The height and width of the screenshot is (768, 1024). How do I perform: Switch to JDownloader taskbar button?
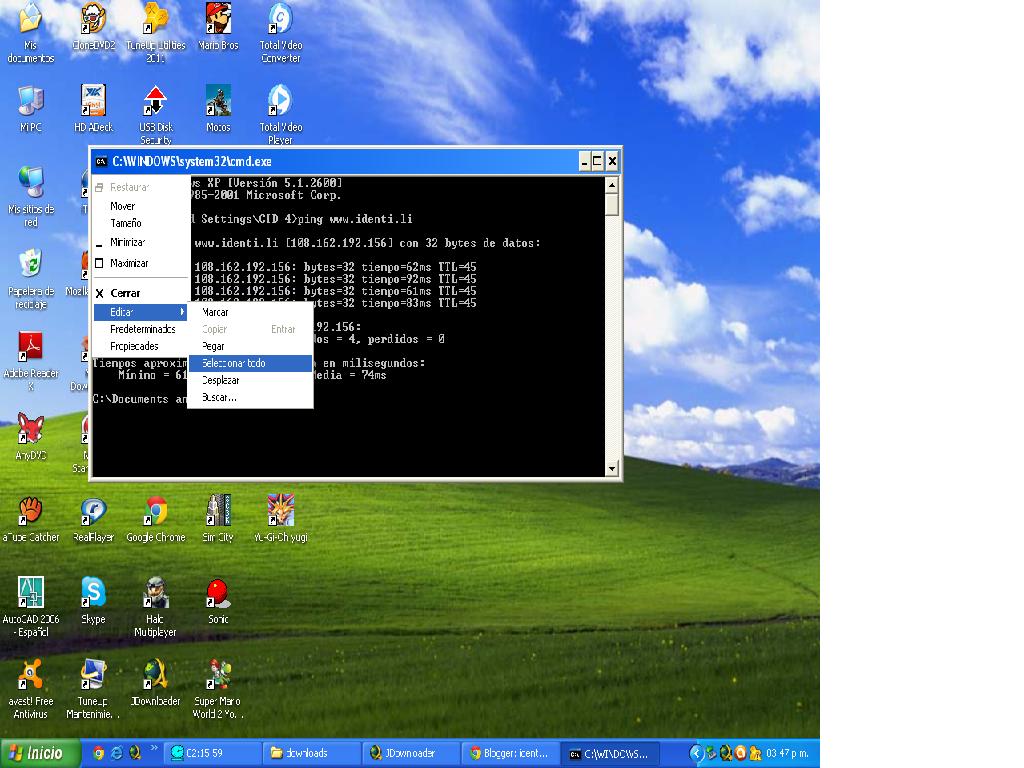[x=411, y=753]
